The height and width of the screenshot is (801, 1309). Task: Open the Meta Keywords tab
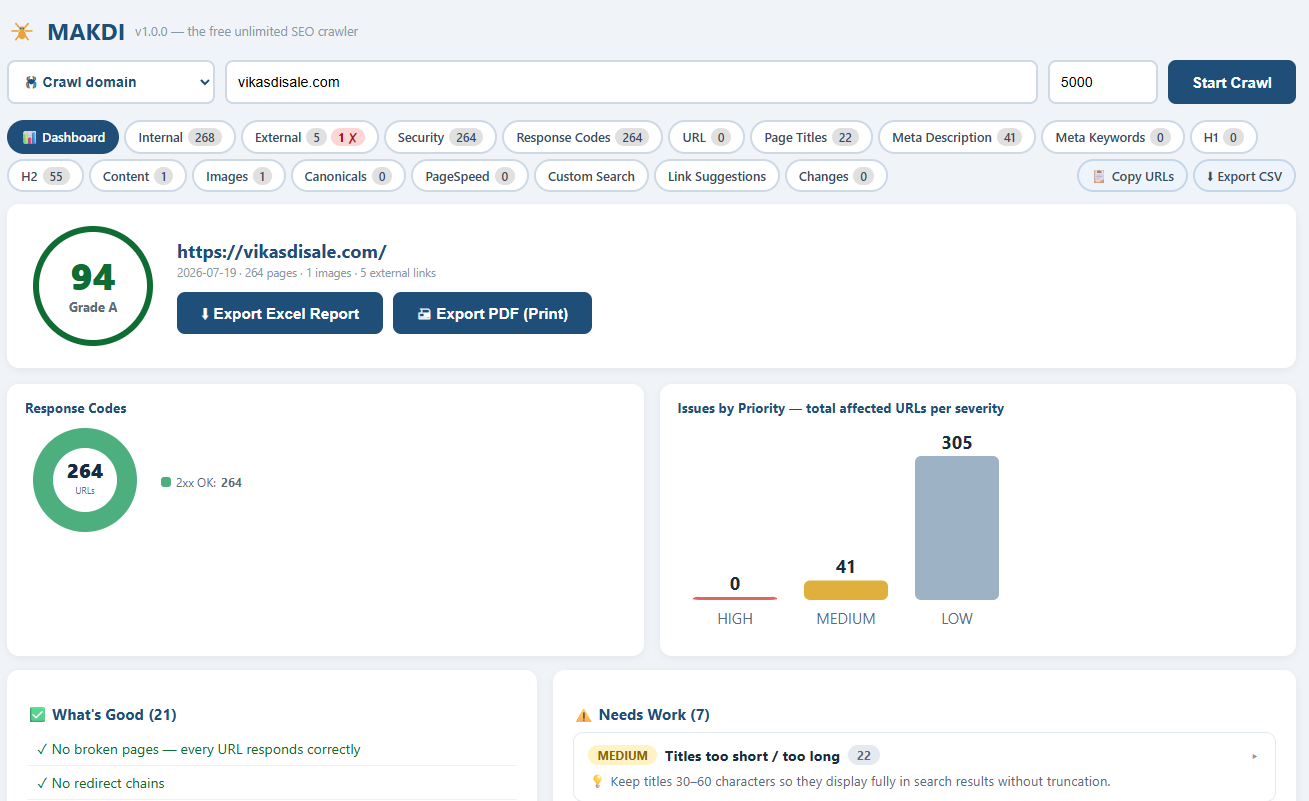1112,137
